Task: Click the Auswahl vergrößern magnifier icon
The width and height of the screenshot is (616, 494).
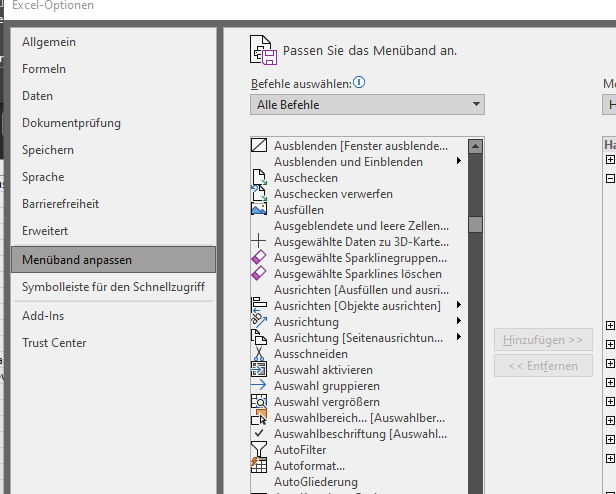Action: coord(259,401)
